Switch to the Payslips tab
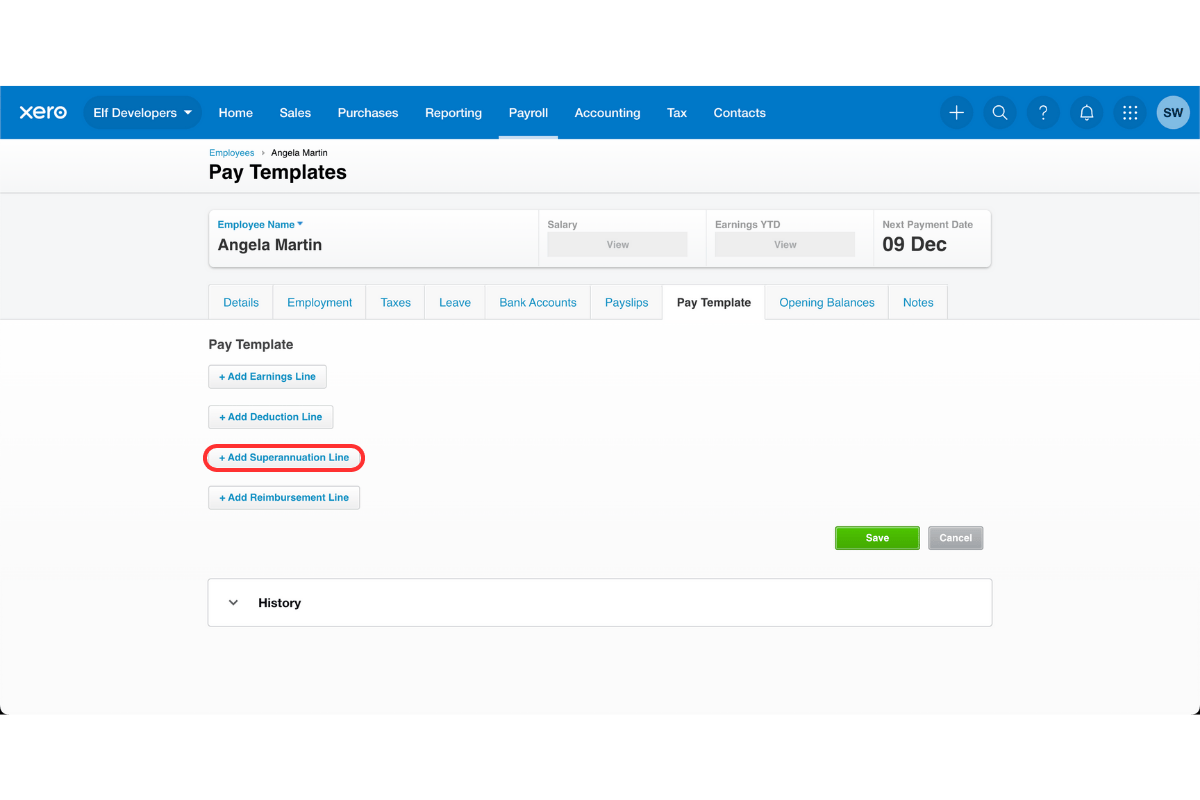Screen dimensions: 1200x800 tap(626, 302)
